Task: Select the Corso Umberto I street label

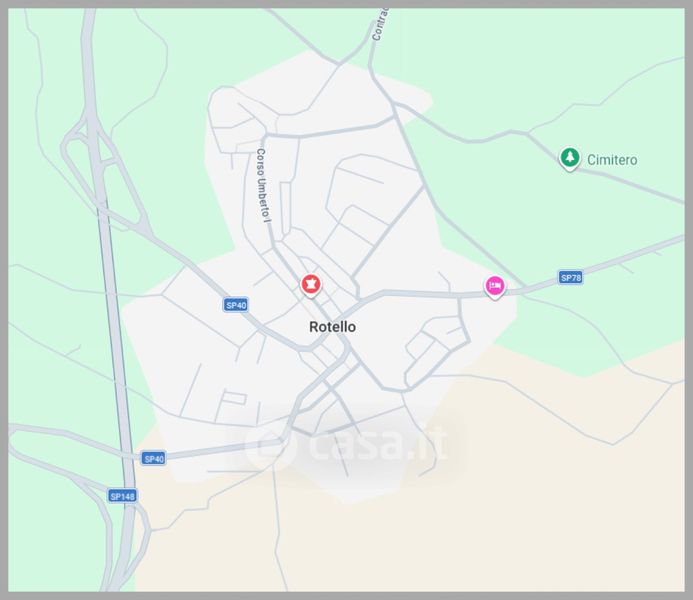Action: [263, 185]
